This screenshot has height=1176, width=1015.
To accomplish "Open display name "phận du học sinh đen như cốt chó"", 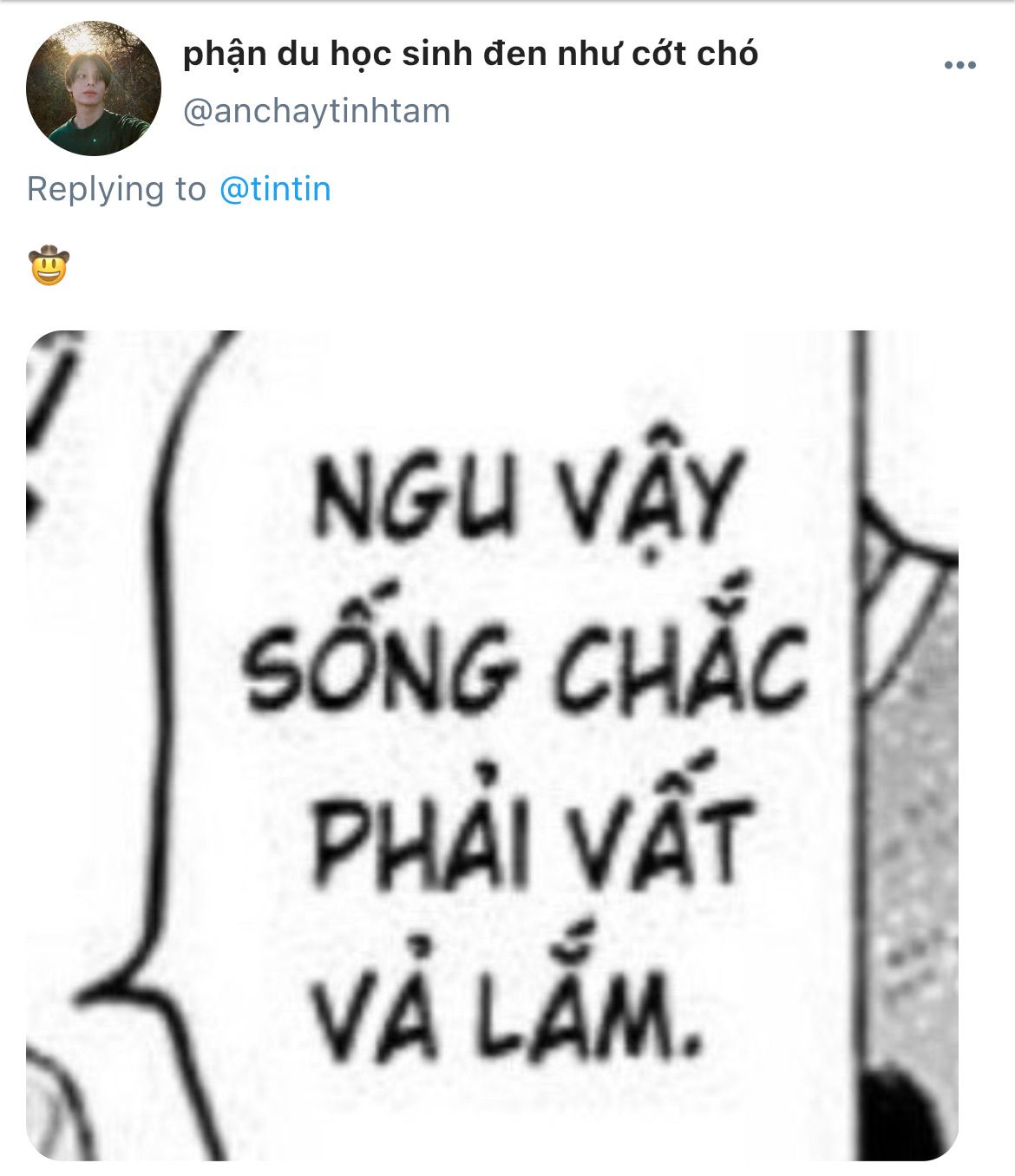I will pyautogui.click(x=471, y=54).
